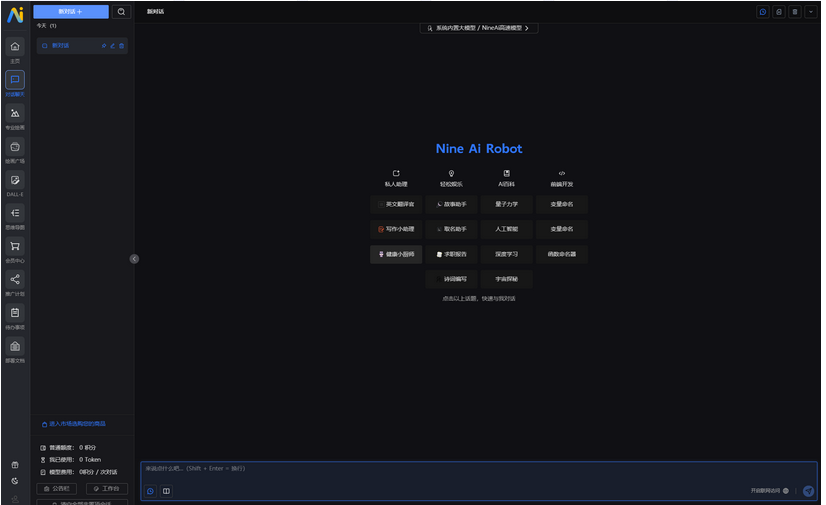Open the 思维导图 mind map icon
Image resolution: width=826 pixels, height=505 pixels.
pyautogui.click(x=15, y=213)
